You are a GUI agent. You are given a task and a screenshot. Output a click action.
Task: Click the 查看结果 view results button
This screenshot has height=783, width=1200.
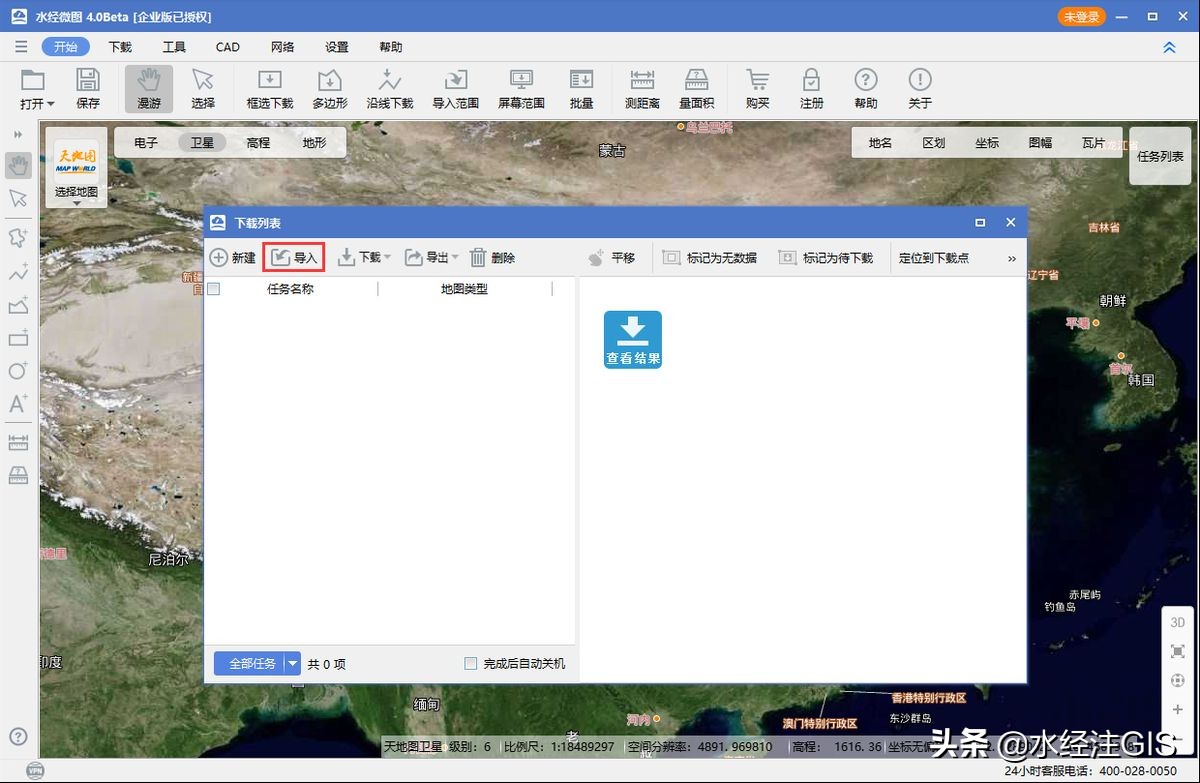coord(632,340)
